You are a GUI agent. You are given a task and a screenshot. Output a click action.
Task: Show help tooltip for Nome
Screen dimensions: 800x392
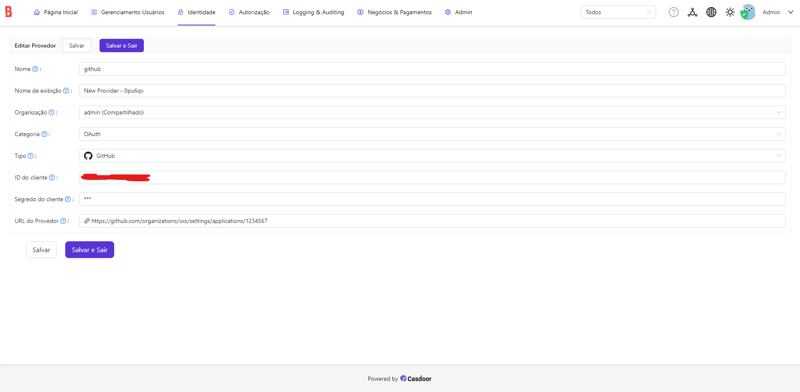[35, 69]
